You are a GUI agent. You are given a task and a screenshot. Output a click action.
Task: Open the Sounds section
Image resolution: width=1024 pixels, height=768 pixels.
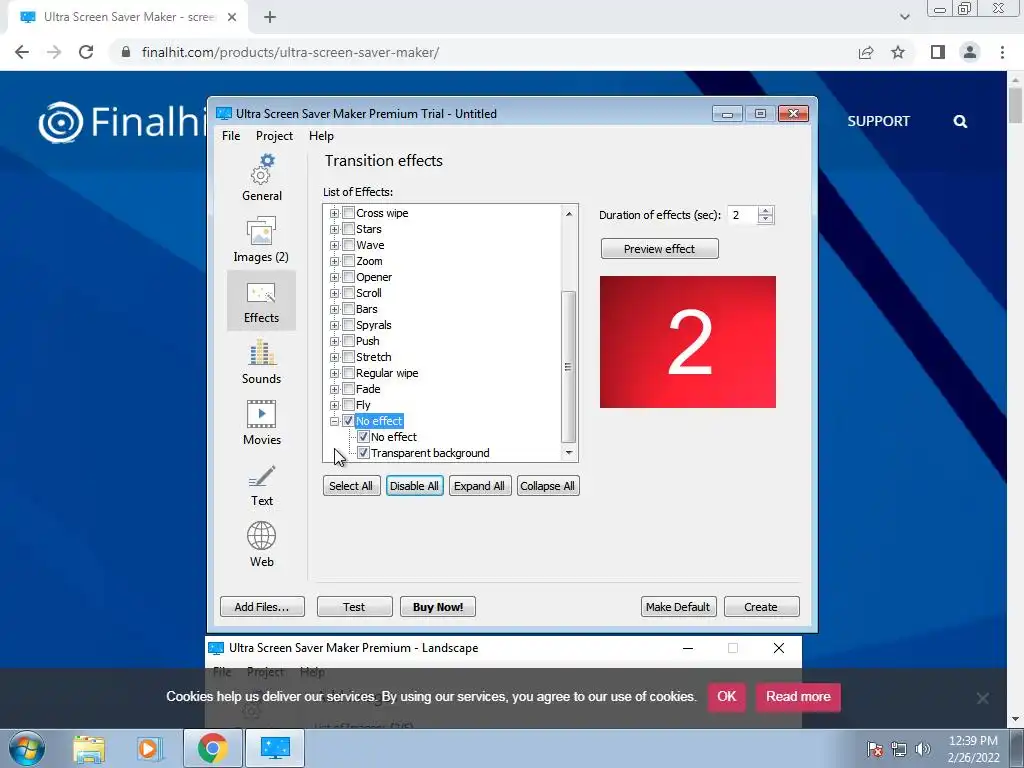261,362
